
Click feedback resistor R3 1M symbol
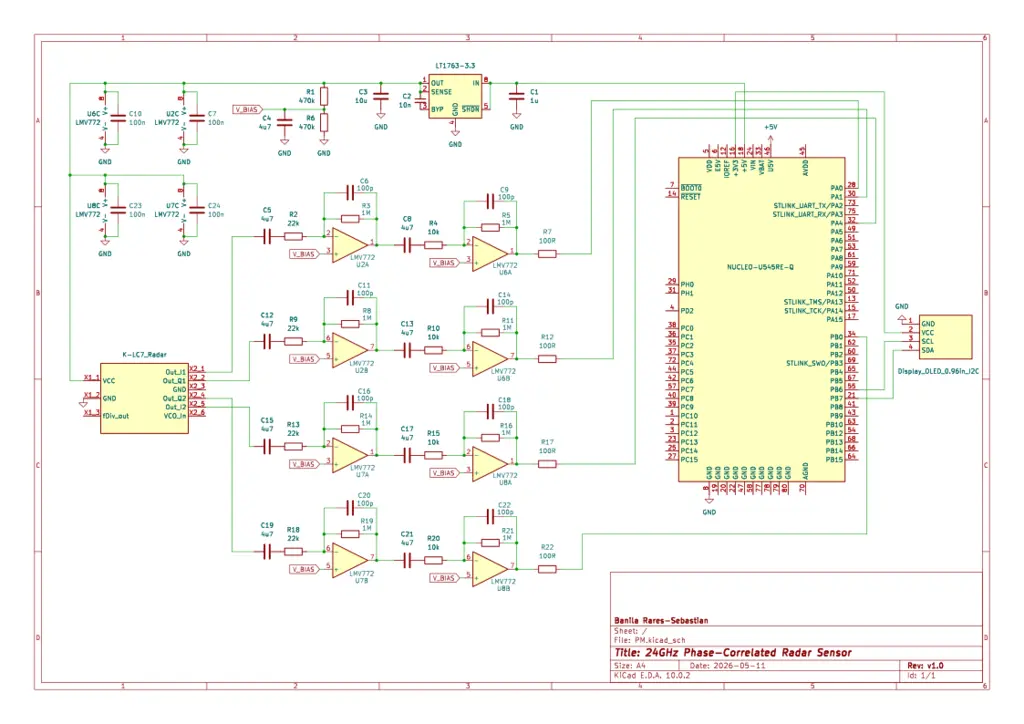(350, 219)
